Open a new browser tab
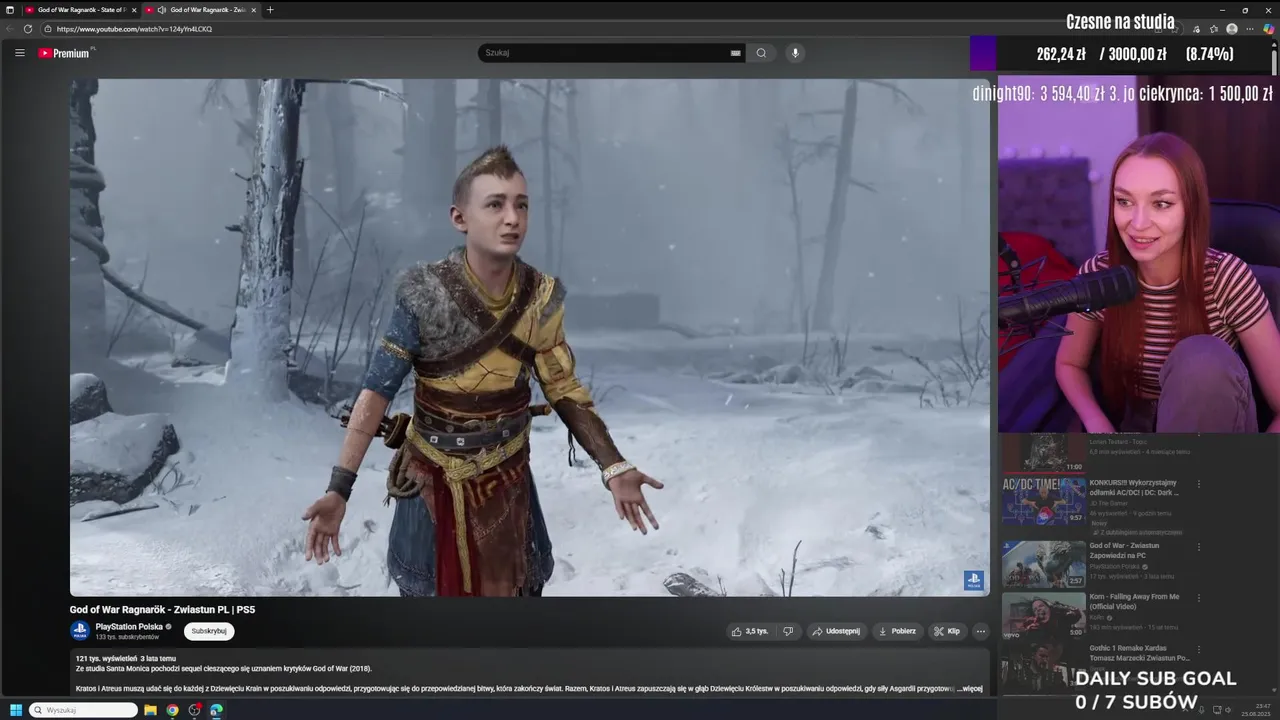Screen dimensions: 1280x720 point(270,10)
